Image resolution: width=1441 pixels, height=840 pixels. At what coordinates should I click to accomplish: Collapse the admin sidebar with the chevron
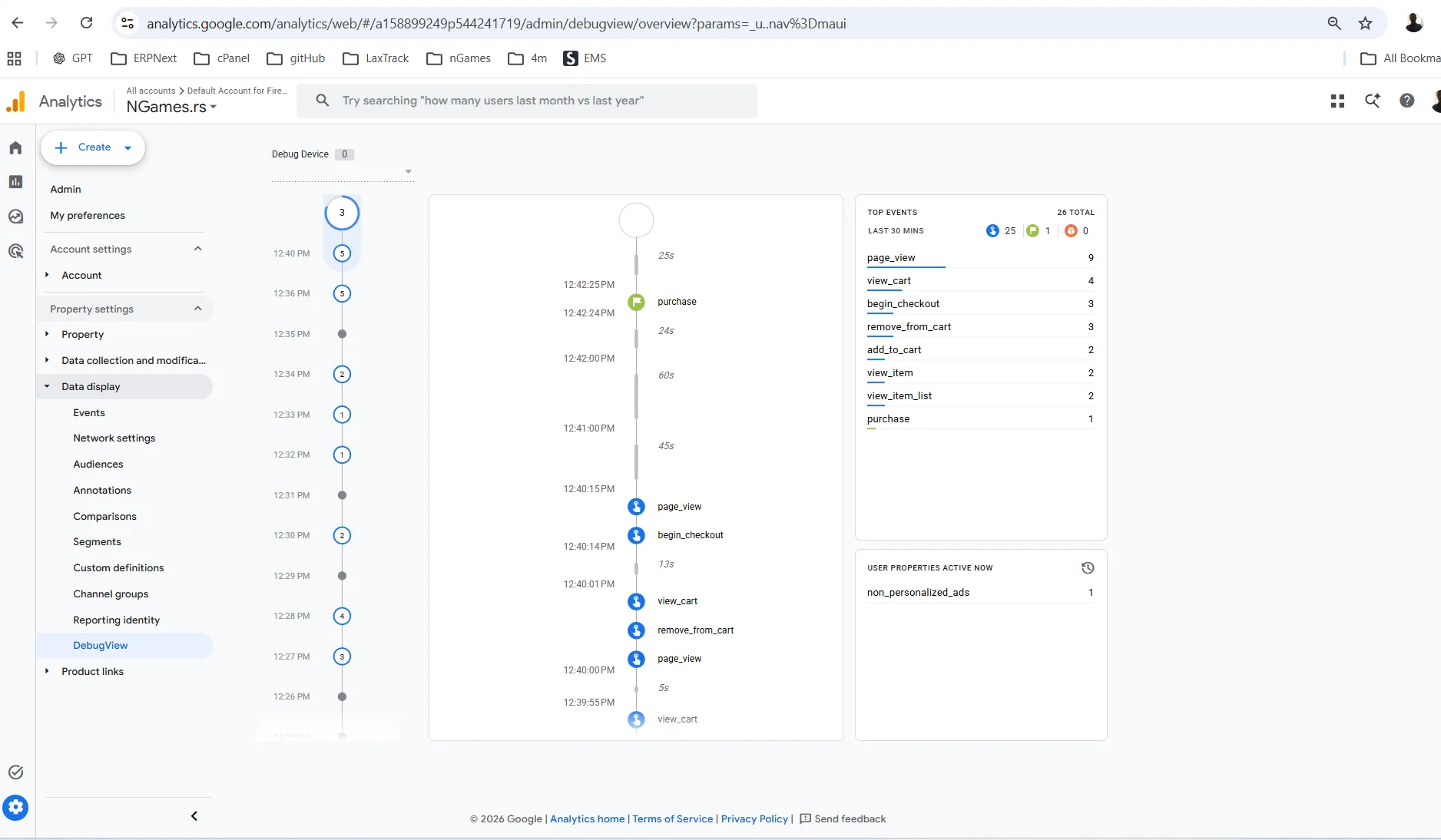point(194,816)
